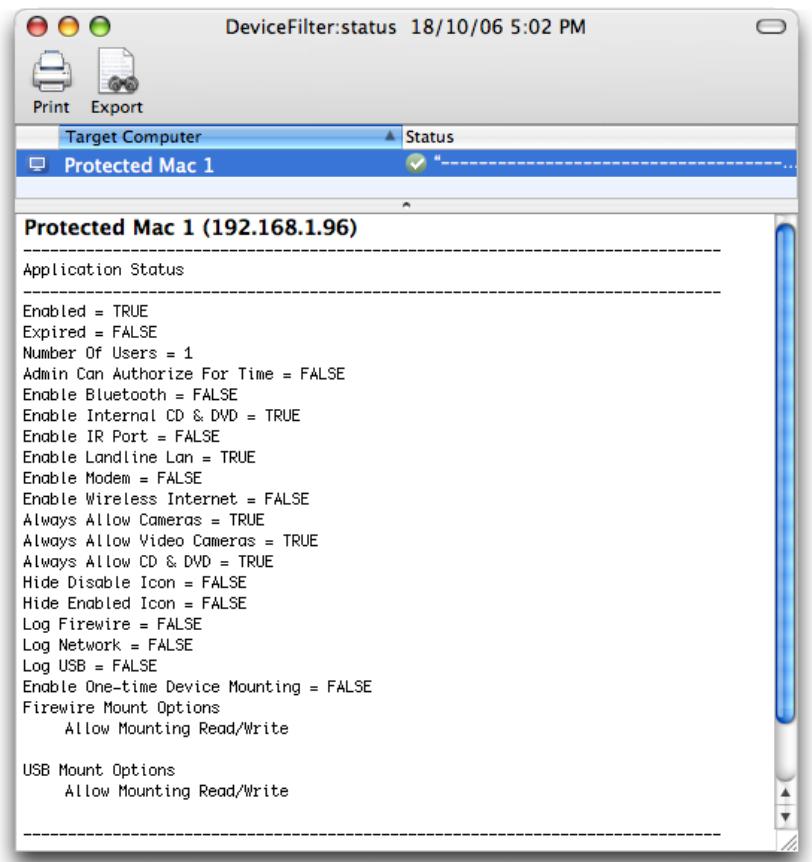Click the split pane divider handle
The image size is (812, 862).
(x=406, y=205)
